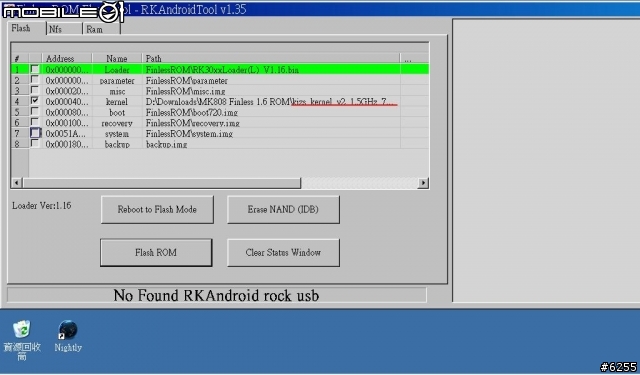Click the list's left scroll arrow
The height and width of the screenshot is (375, 640).
(16, 183)
